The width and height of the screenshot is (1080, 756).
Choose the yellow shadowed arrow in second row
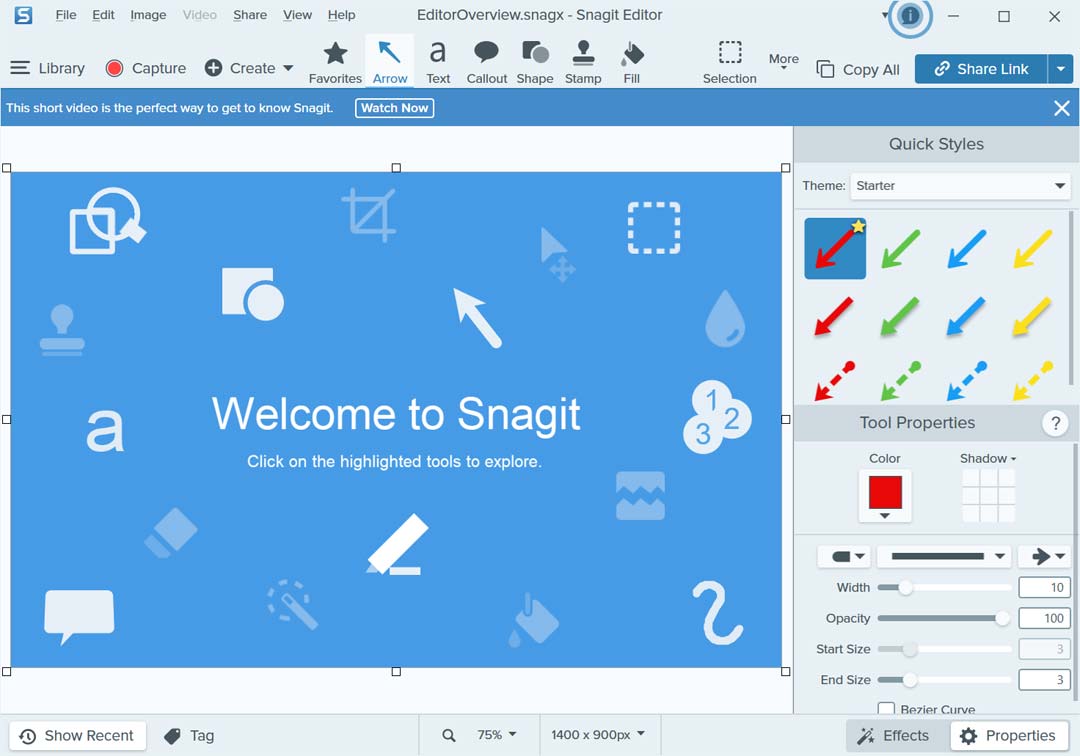(1032, 316)
